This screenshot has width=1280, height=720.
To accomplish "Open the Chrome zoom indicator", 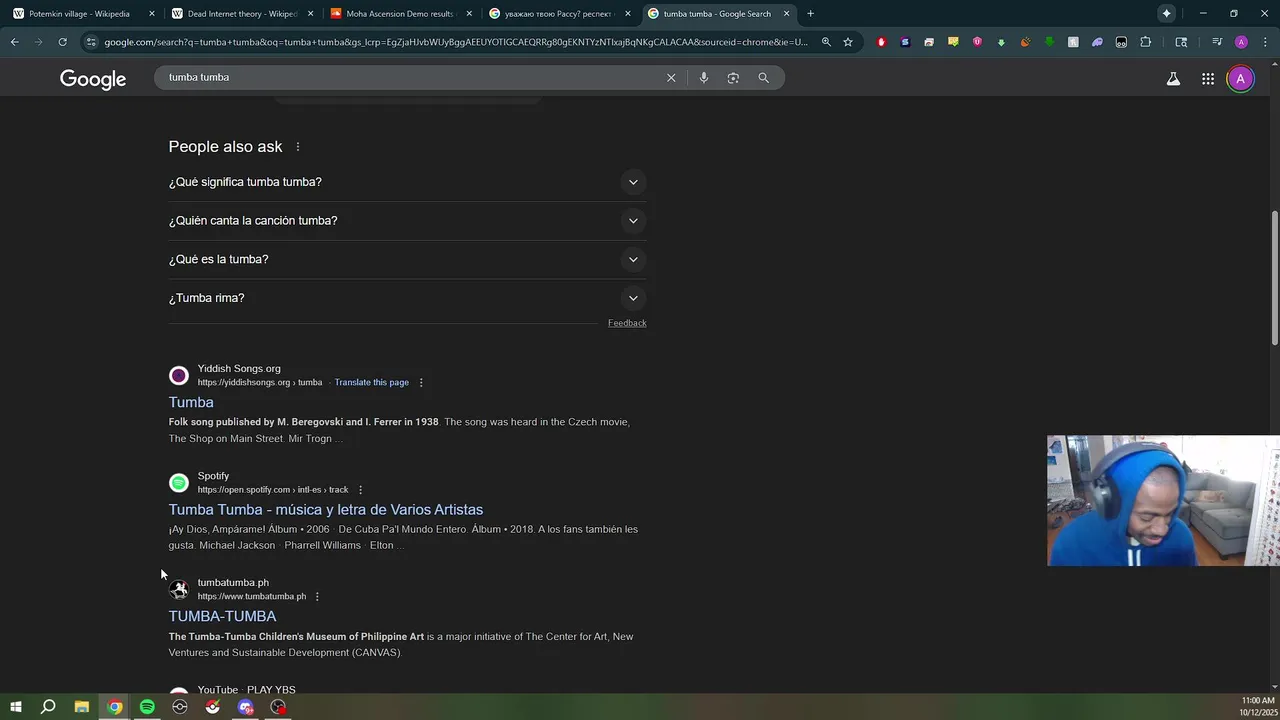I will pos(826,42).
